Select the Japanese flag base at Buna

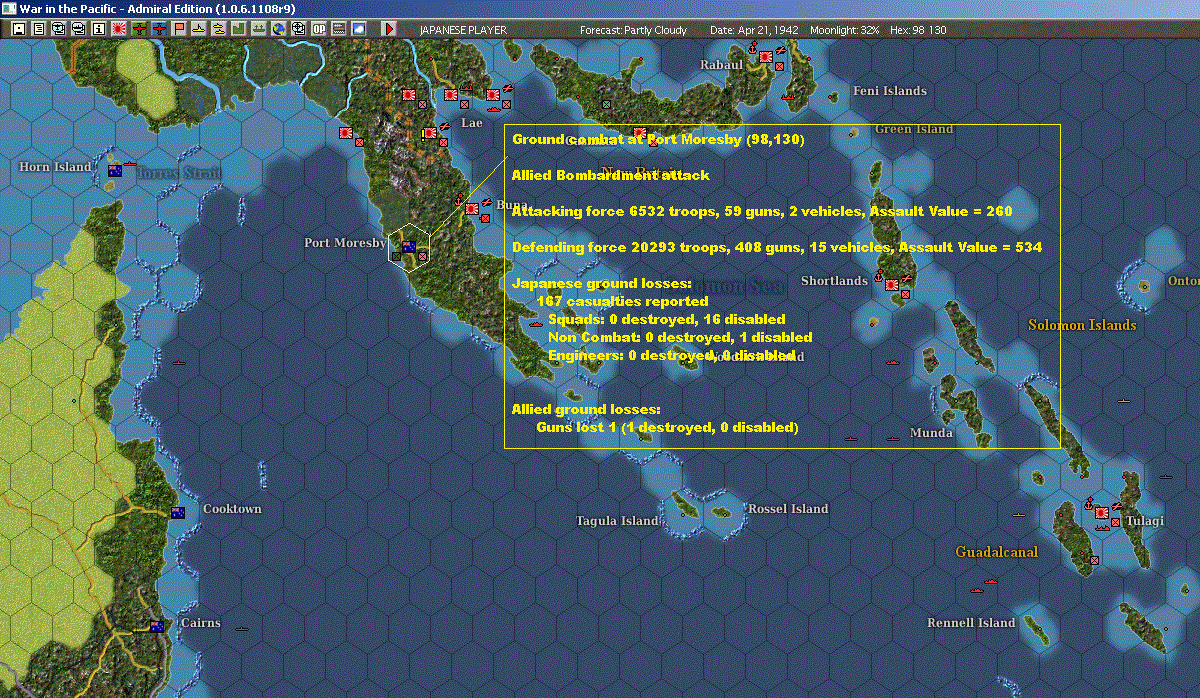pos(472,210)
